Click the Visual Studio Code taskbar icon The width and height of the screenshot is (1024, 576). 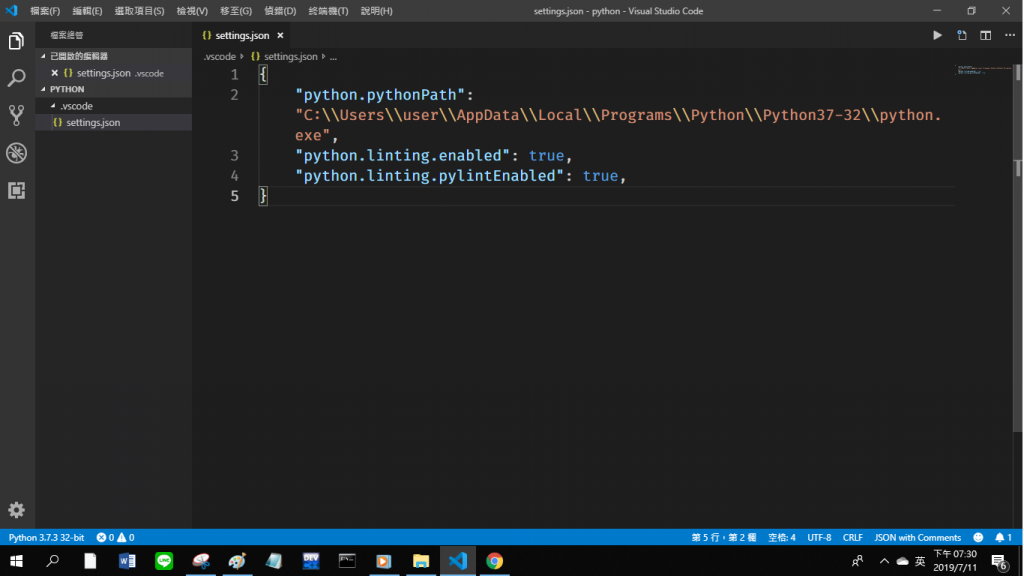tap(458, 561)
